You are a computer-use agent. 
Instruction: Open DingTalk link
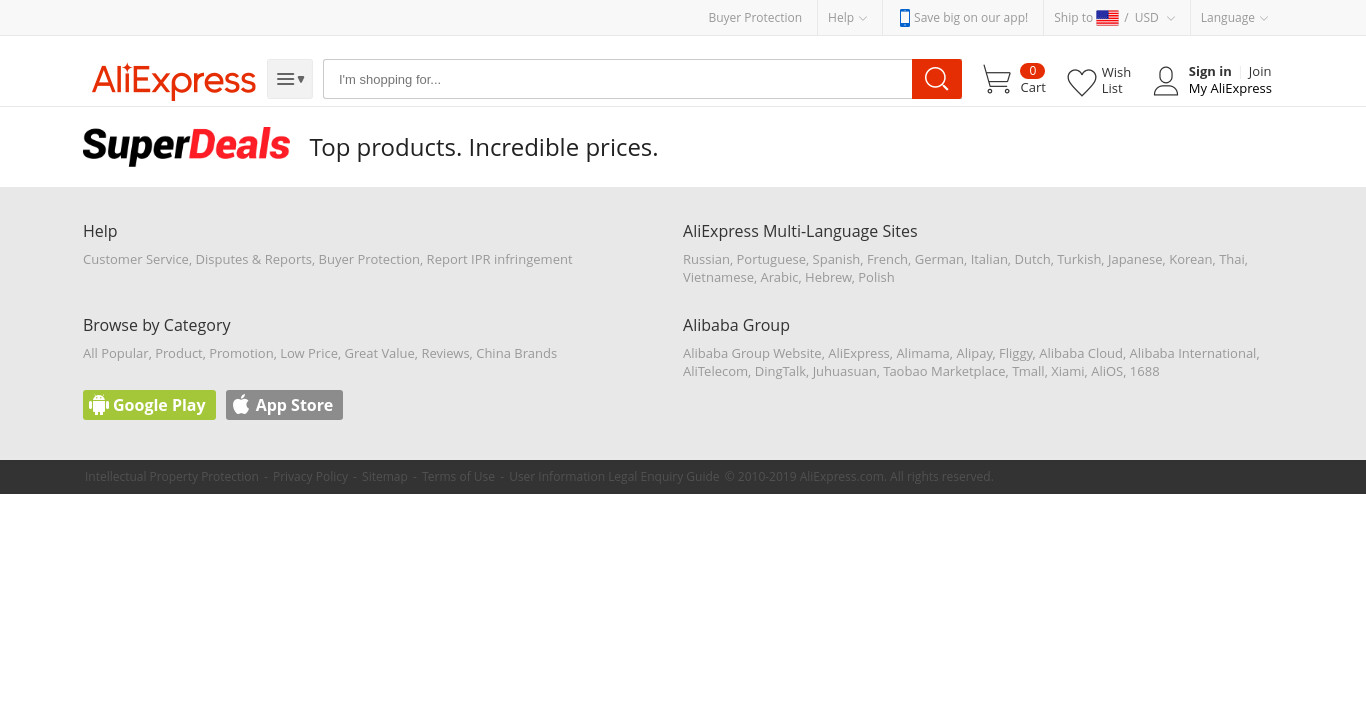pyautogui.click(x=780, y=371)
